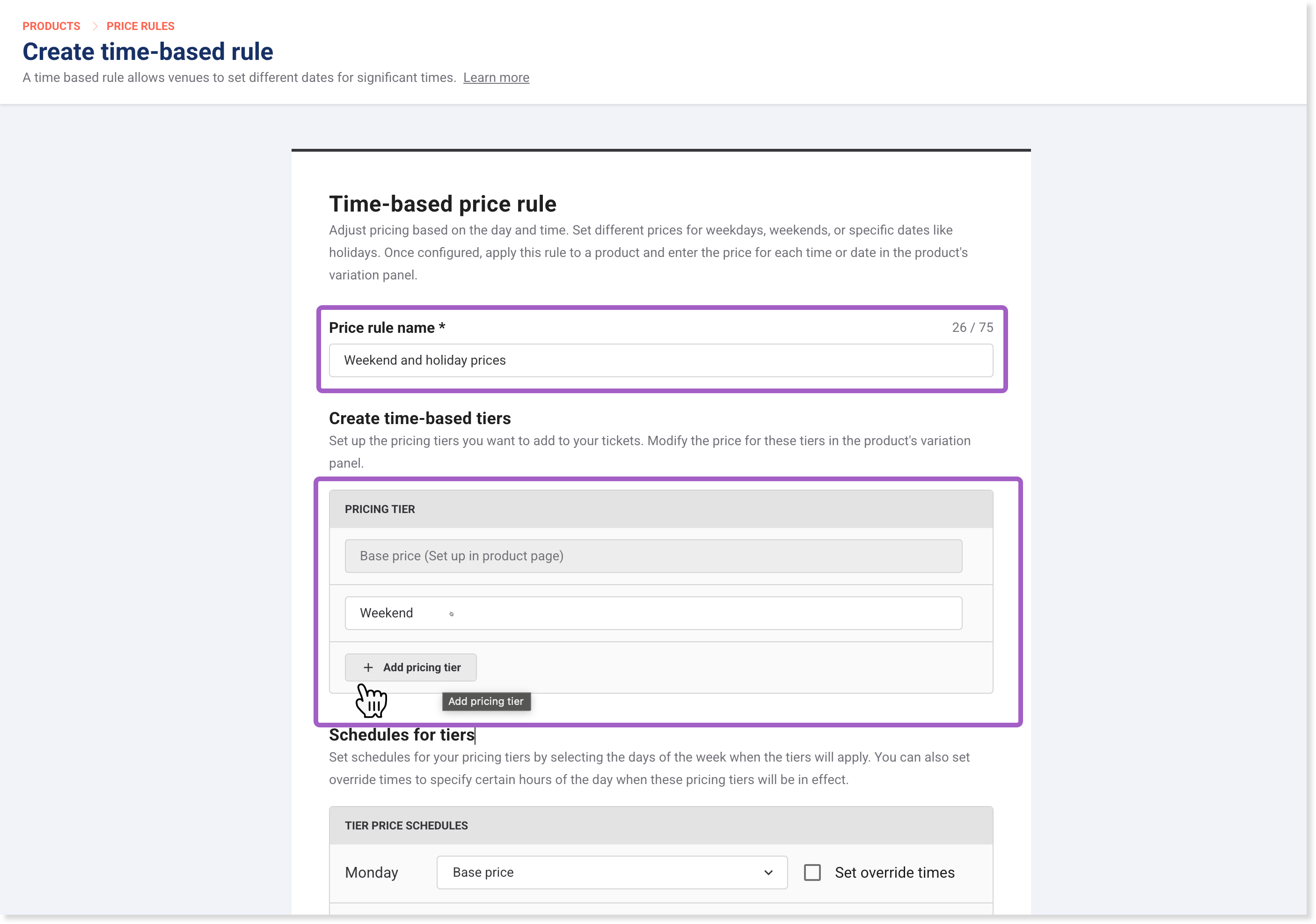Click the disabled Base price tier field

(653, 556)
